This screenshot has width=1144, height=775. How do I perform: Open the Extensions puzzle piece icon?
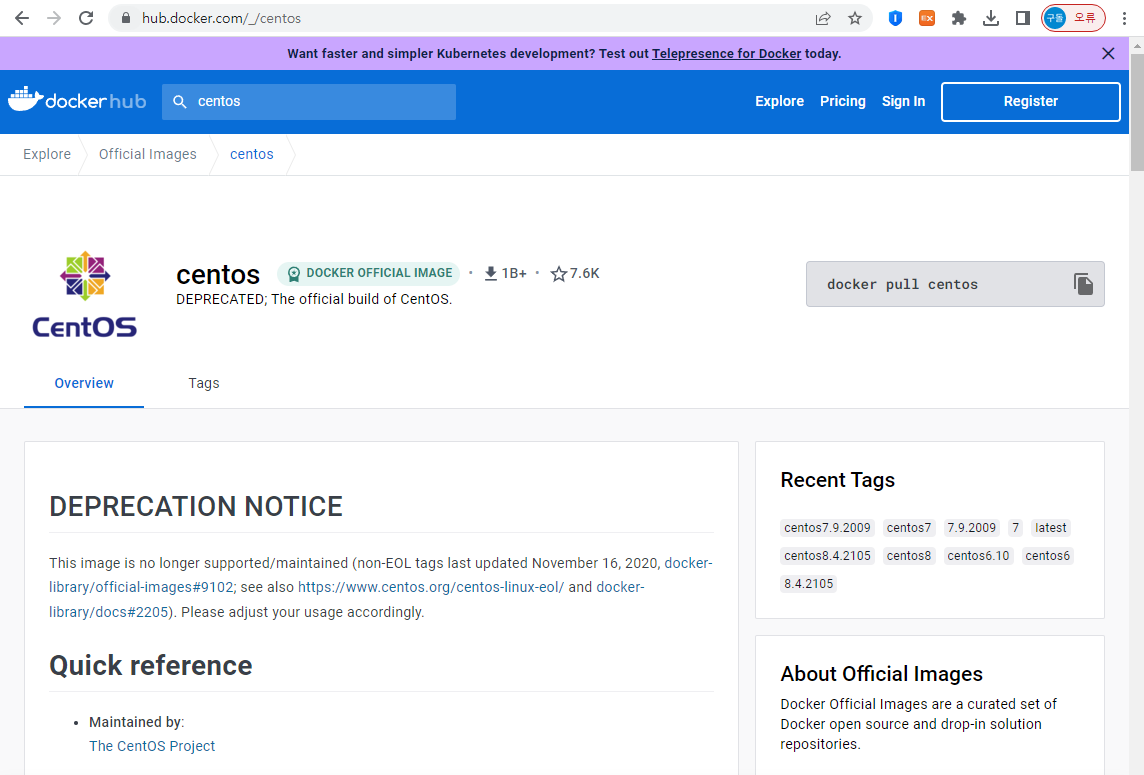pos(959,18)
